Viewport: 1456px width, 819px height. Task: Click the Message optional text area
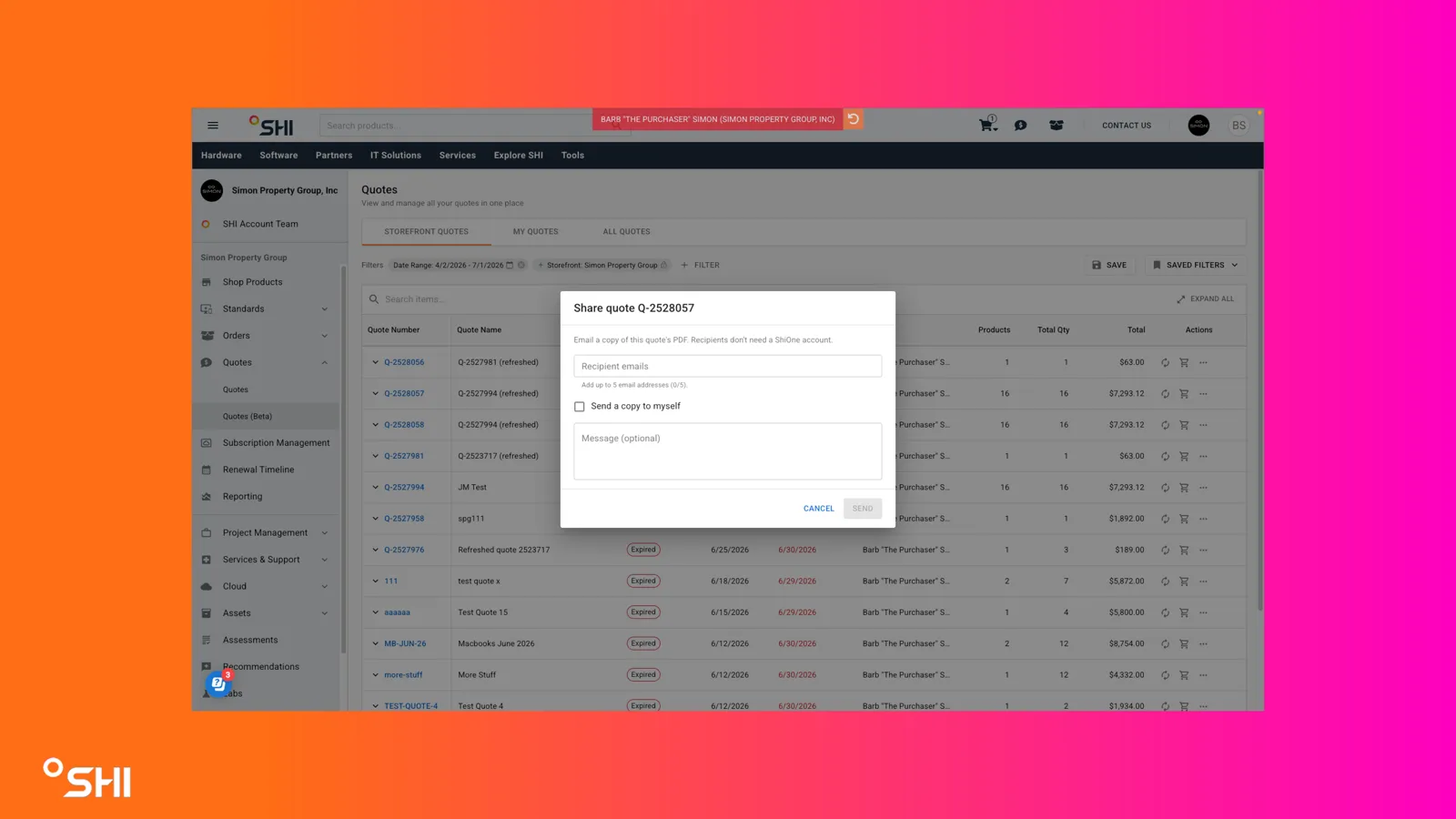coord(728,451)
